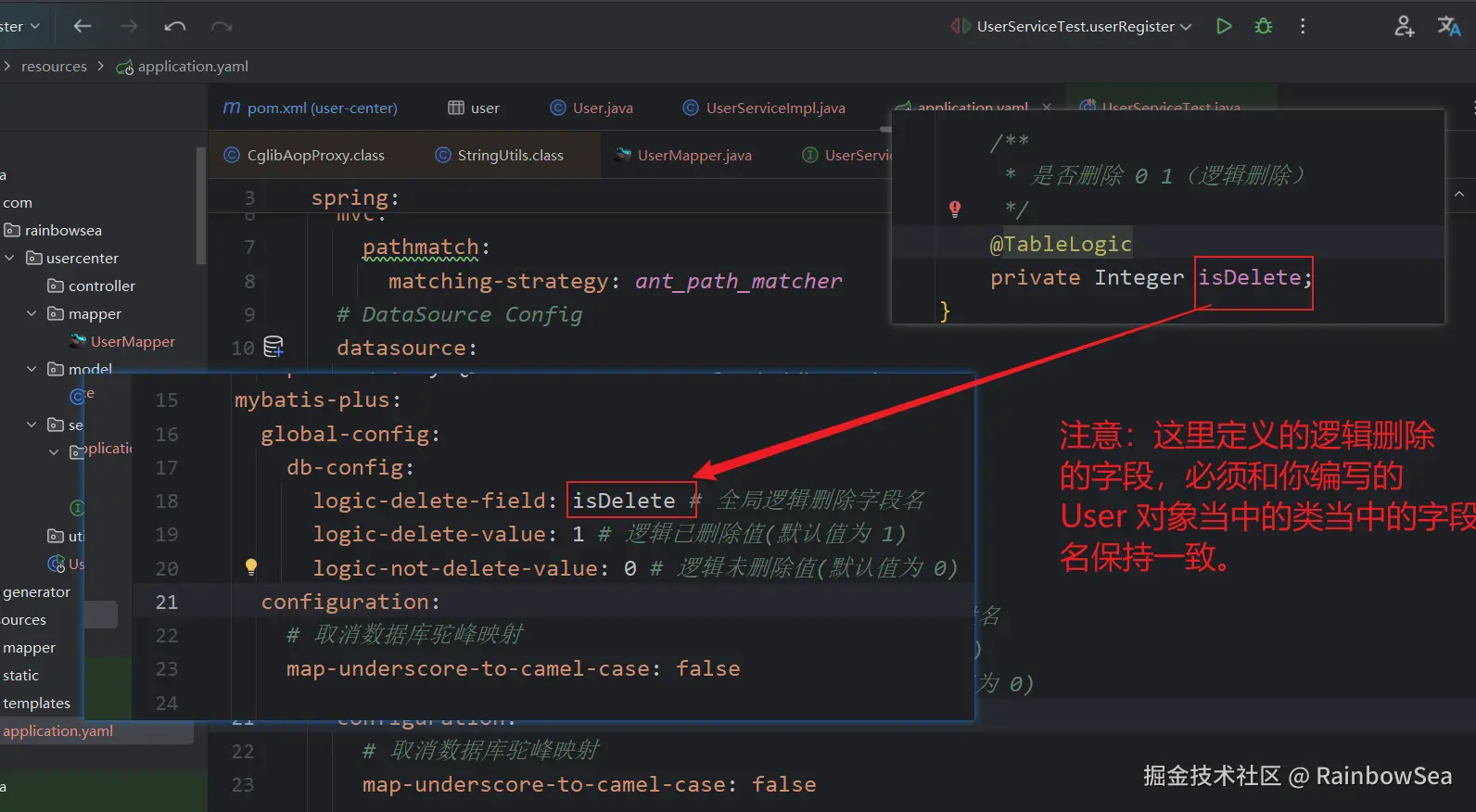Click the yellow lightbulb on line 20
The width and height of the screenshot is (1476, 812).
pos(250,566)
